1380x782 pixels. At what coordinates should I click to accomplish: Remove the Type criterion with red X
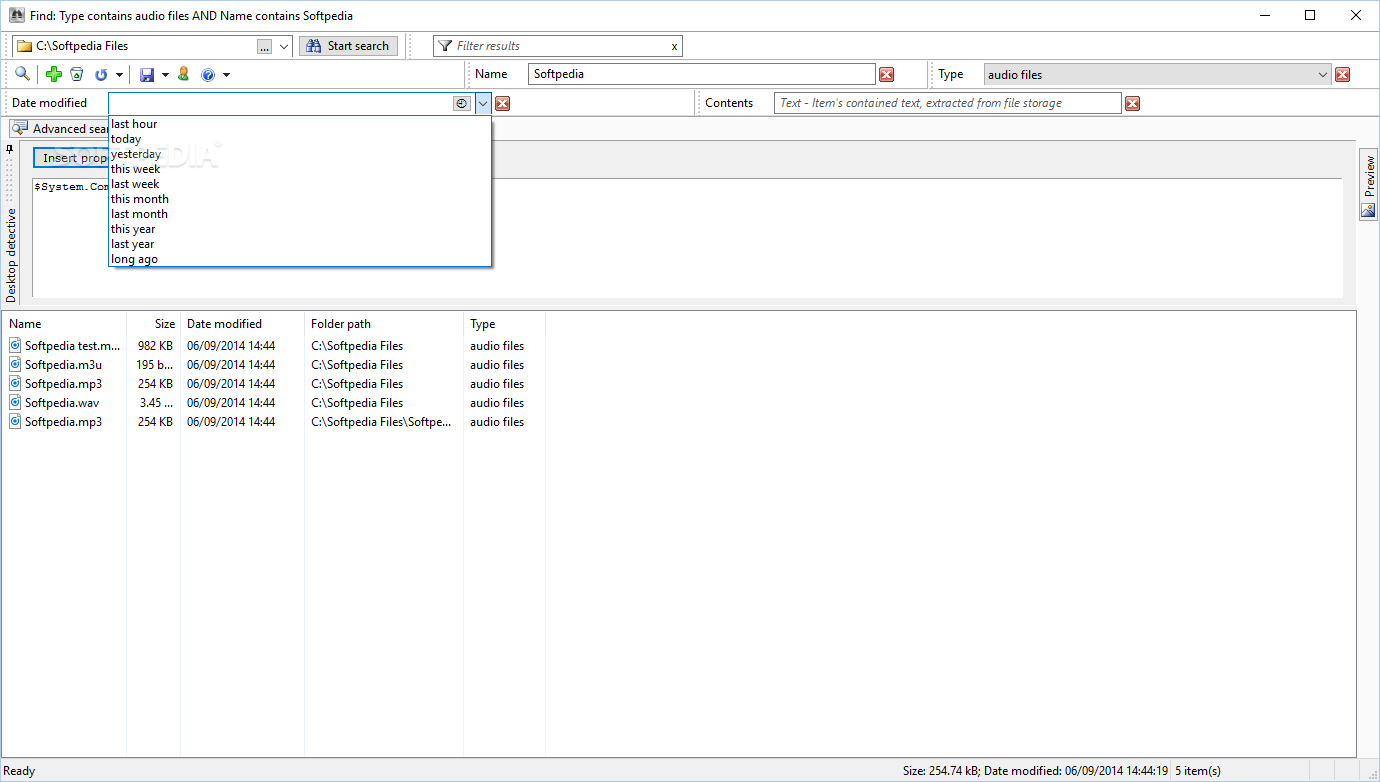1343,74
